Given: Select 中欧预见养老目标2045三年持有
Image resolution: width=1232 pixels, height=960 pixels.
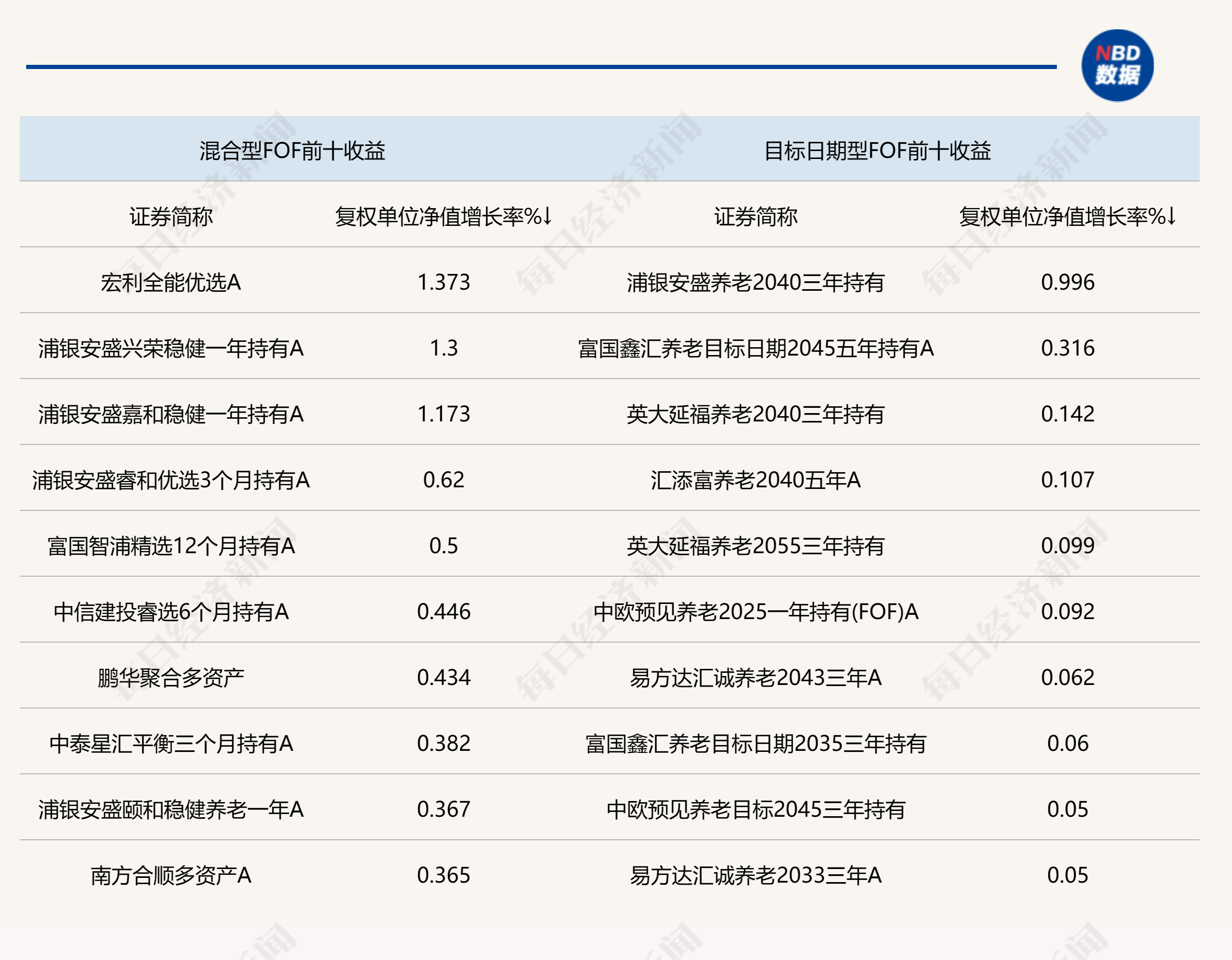Looking at the screenshot, I should pyautogui.click(x=756, y=810).
